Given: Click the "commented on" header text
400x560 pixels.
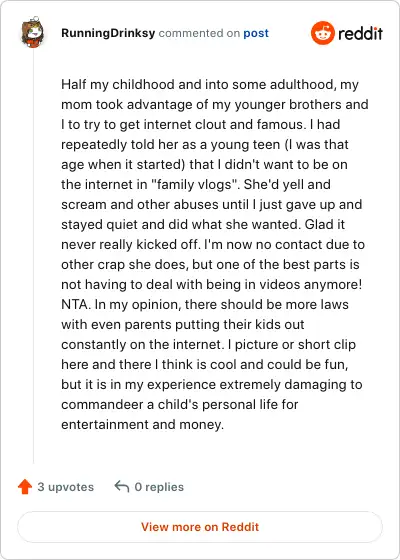Looking at the screenshot, I should [199, 33].
